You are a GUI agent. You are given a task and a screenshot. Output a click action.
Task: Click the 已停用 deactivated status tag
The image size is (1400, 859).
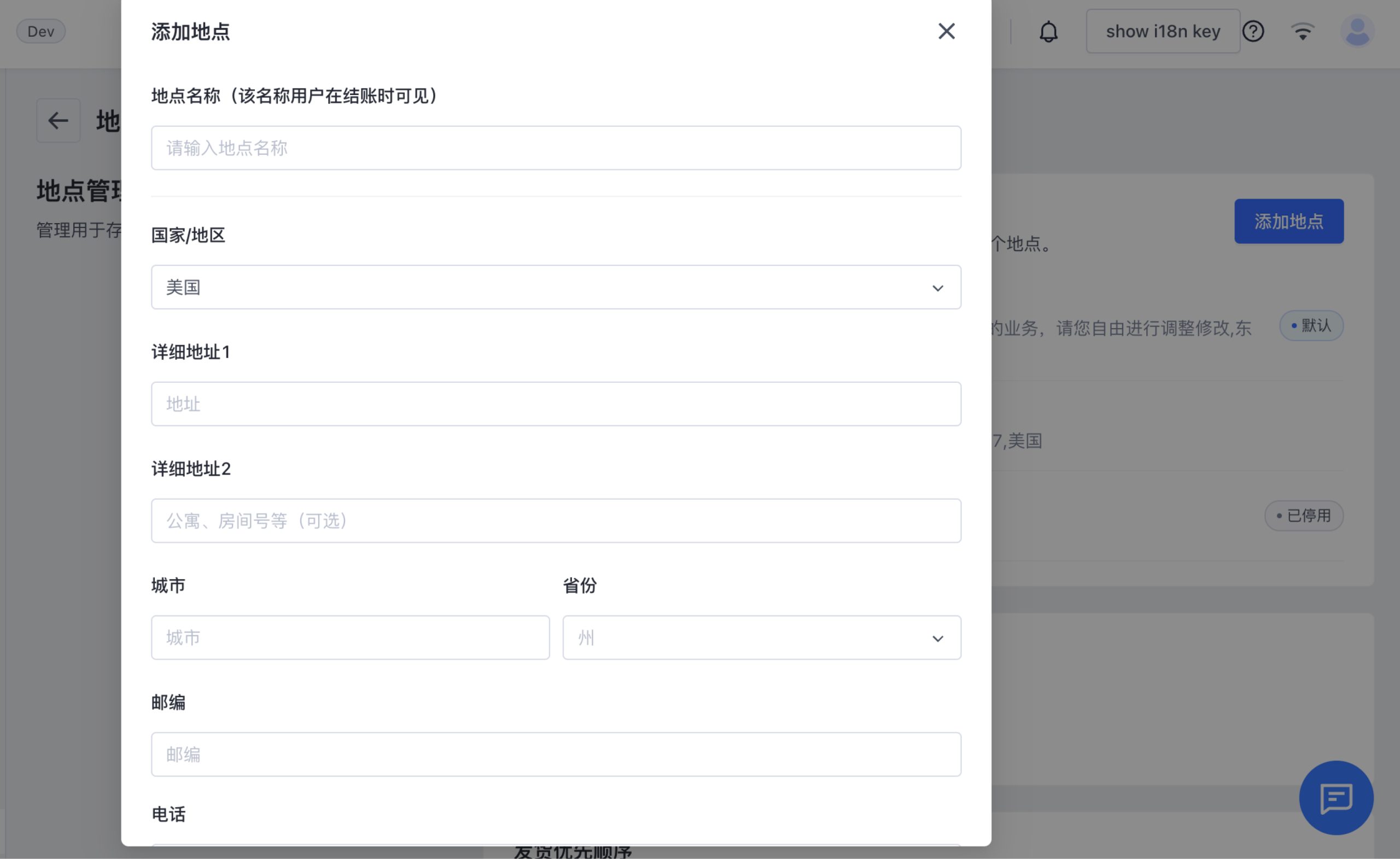pos(1304,515)
